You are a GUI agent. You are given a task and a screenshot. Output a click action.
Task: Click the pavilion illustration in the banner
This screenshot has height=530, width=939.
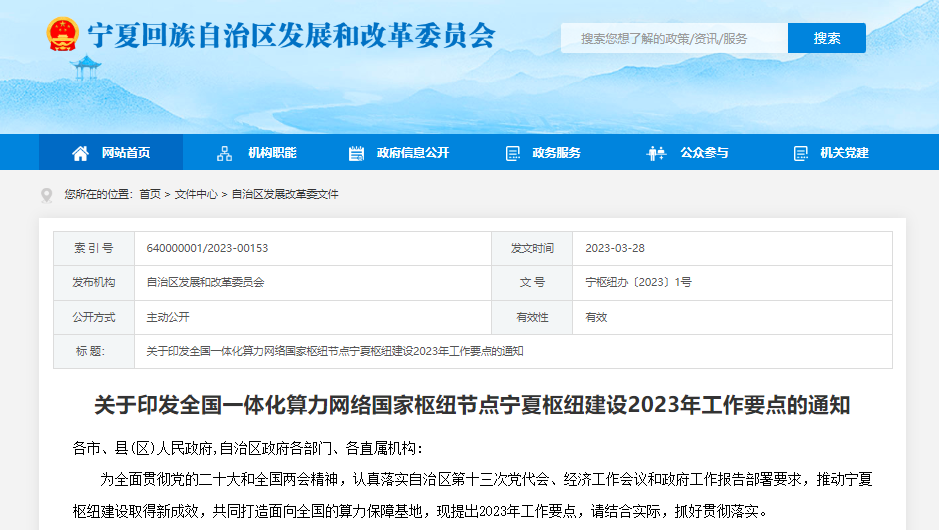[86, 67]
